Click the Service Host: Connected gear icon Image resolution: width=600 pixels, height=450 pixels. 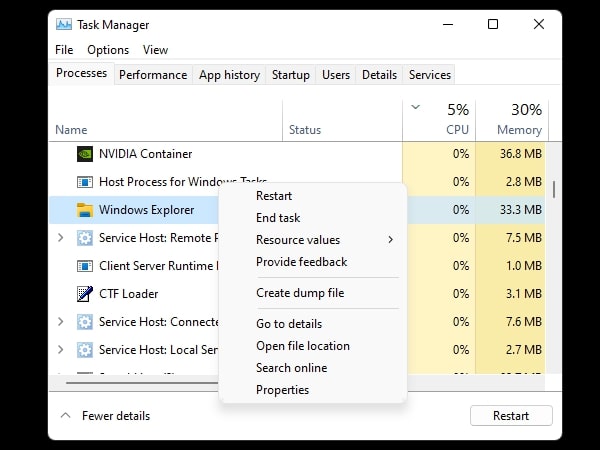click(x=85, y=321)
